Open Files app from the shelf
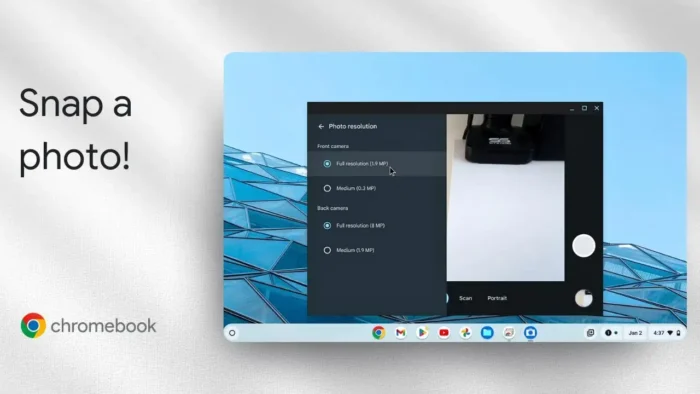This screenshot has width=700, height=394. (x=487, y=333)
